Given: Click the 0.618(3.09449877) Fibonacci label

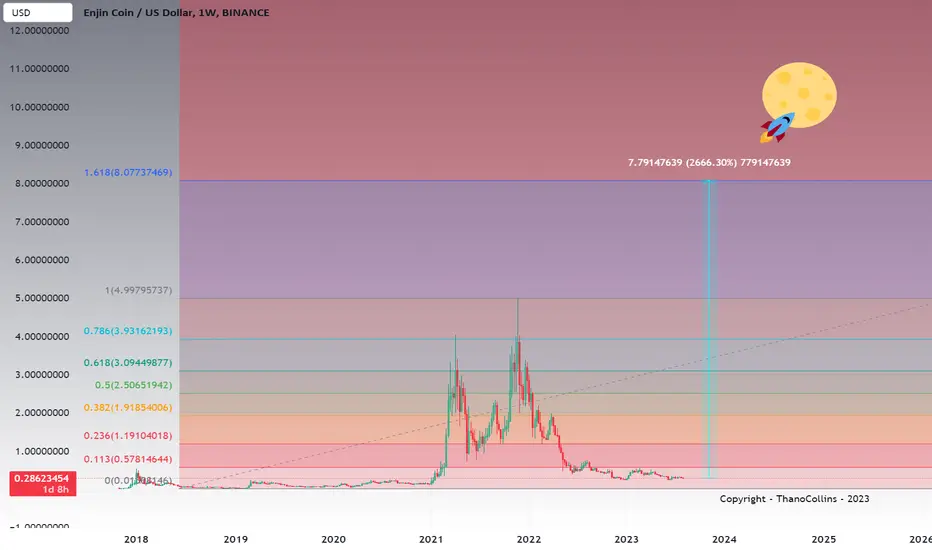Looking at the screenshot, I should (128, 363).
